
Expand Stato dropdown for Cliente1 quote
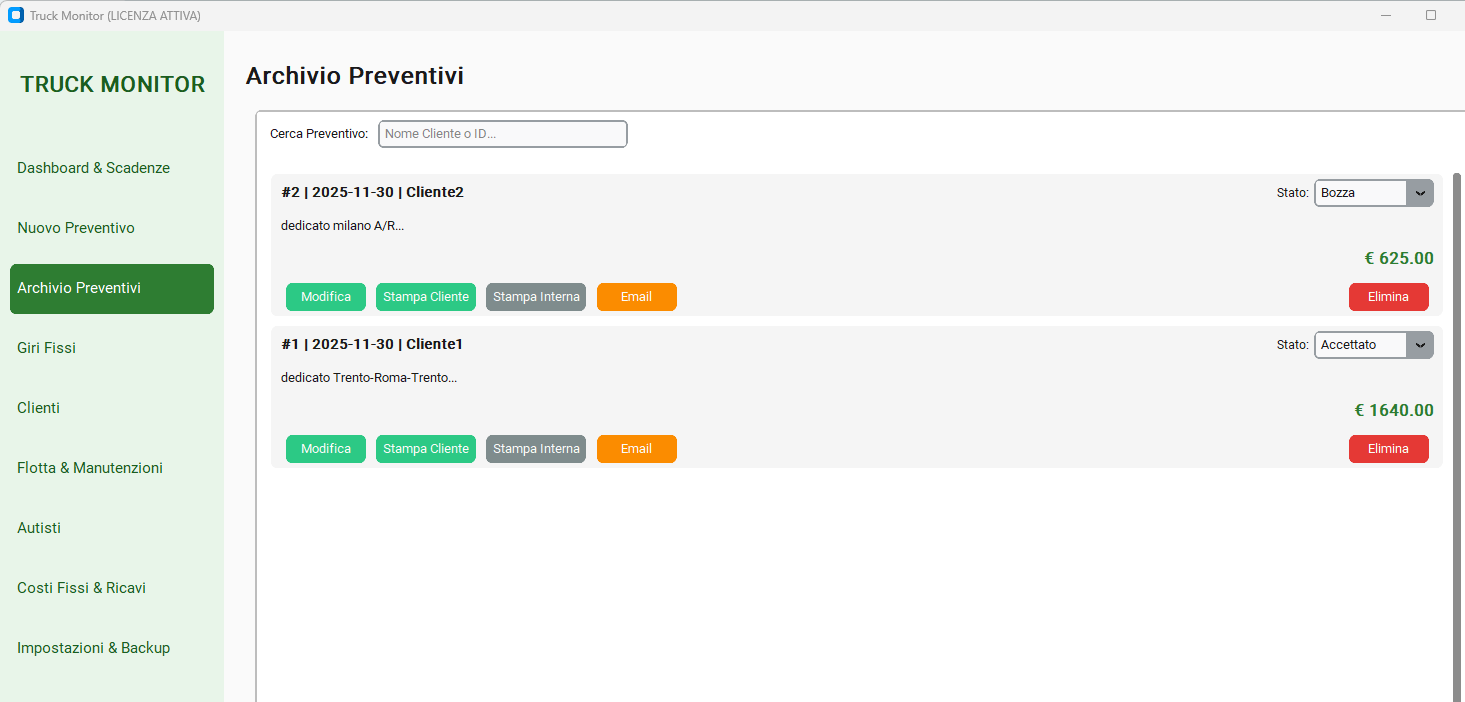click(1373, 345)
